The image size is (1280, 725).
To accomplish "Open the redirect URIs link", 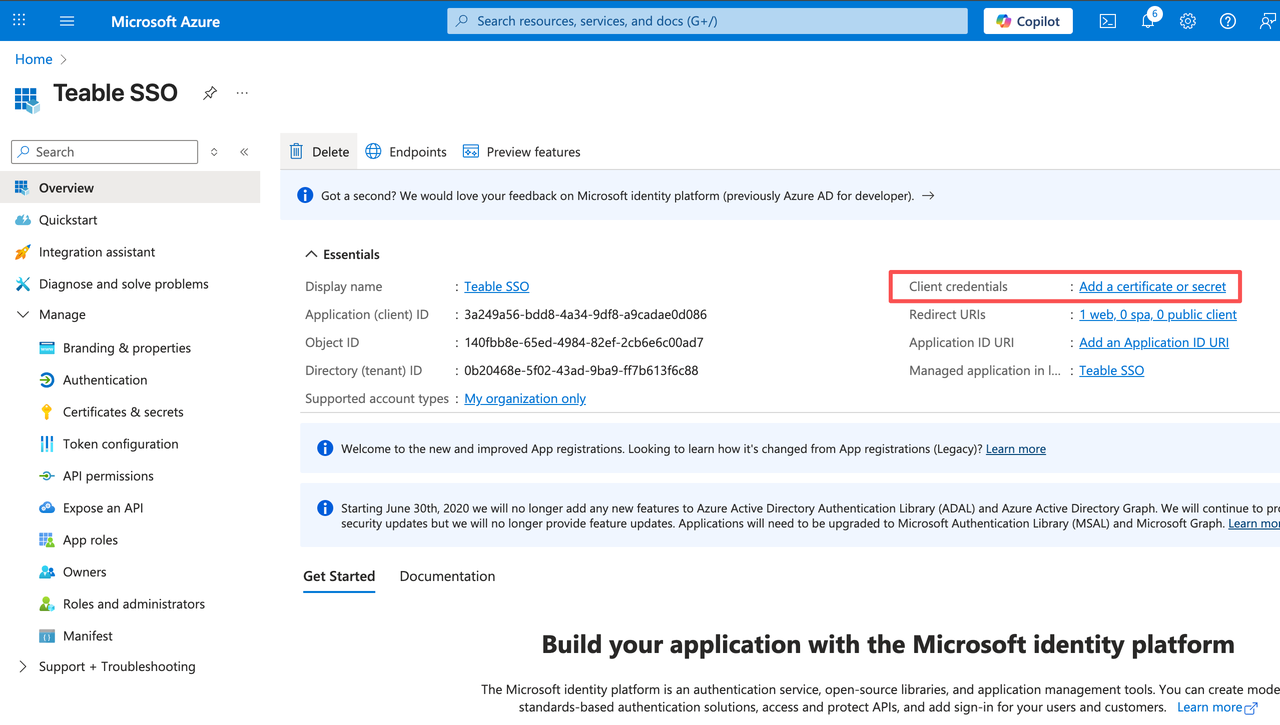I will [x=1158, y=314].
